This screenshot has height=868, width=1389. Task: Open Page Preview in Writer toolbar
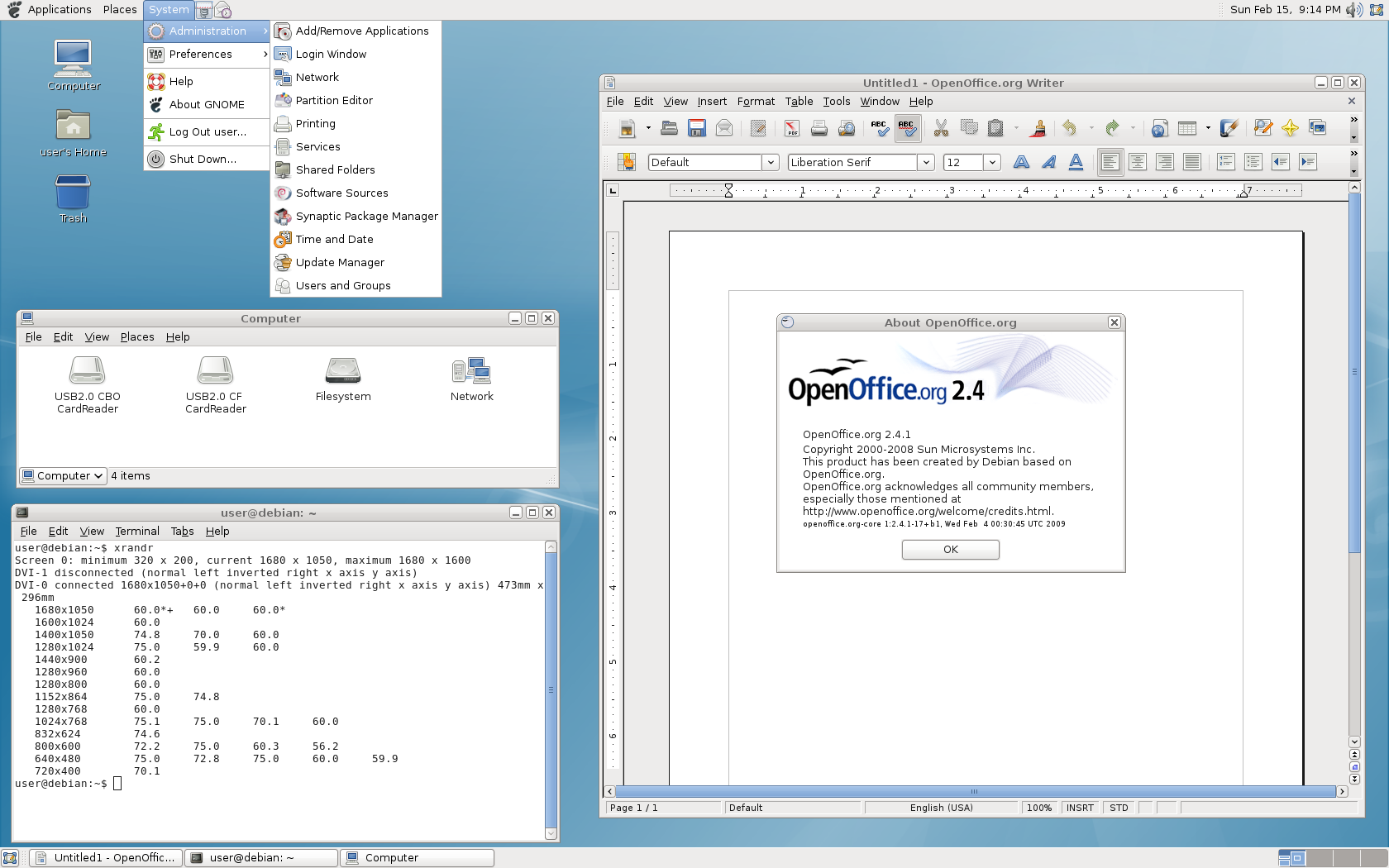[847, 128]
